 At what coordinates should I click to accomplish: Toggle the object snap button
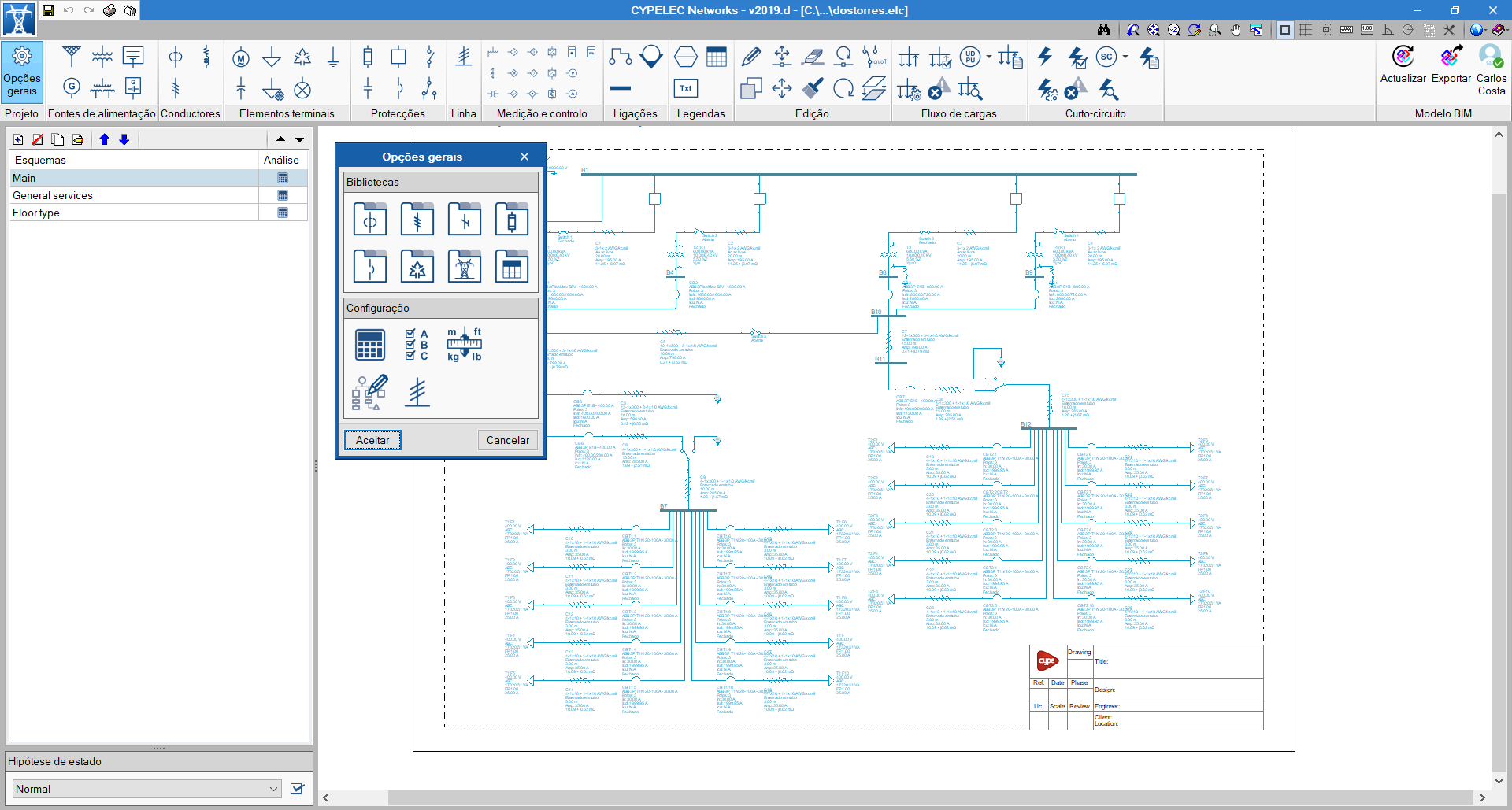pos(1326,30)
